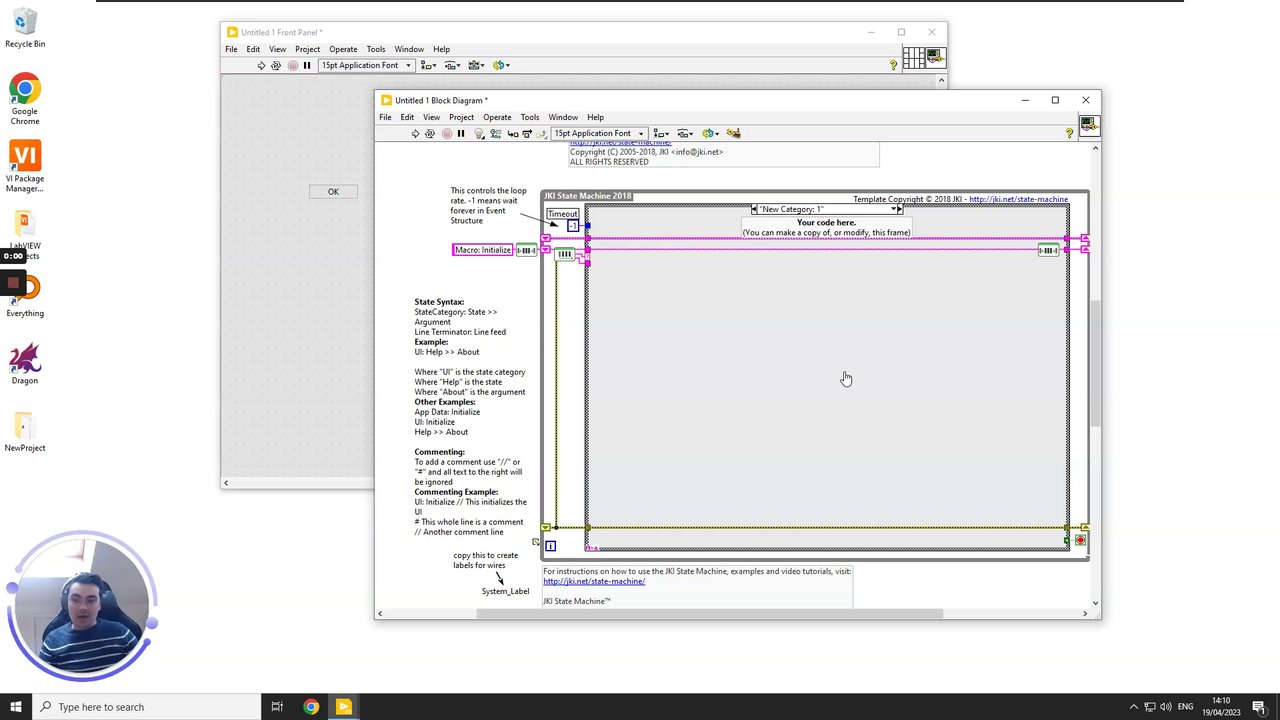
Task: Select previous case in case structure selector
Action: pos(754,209)
